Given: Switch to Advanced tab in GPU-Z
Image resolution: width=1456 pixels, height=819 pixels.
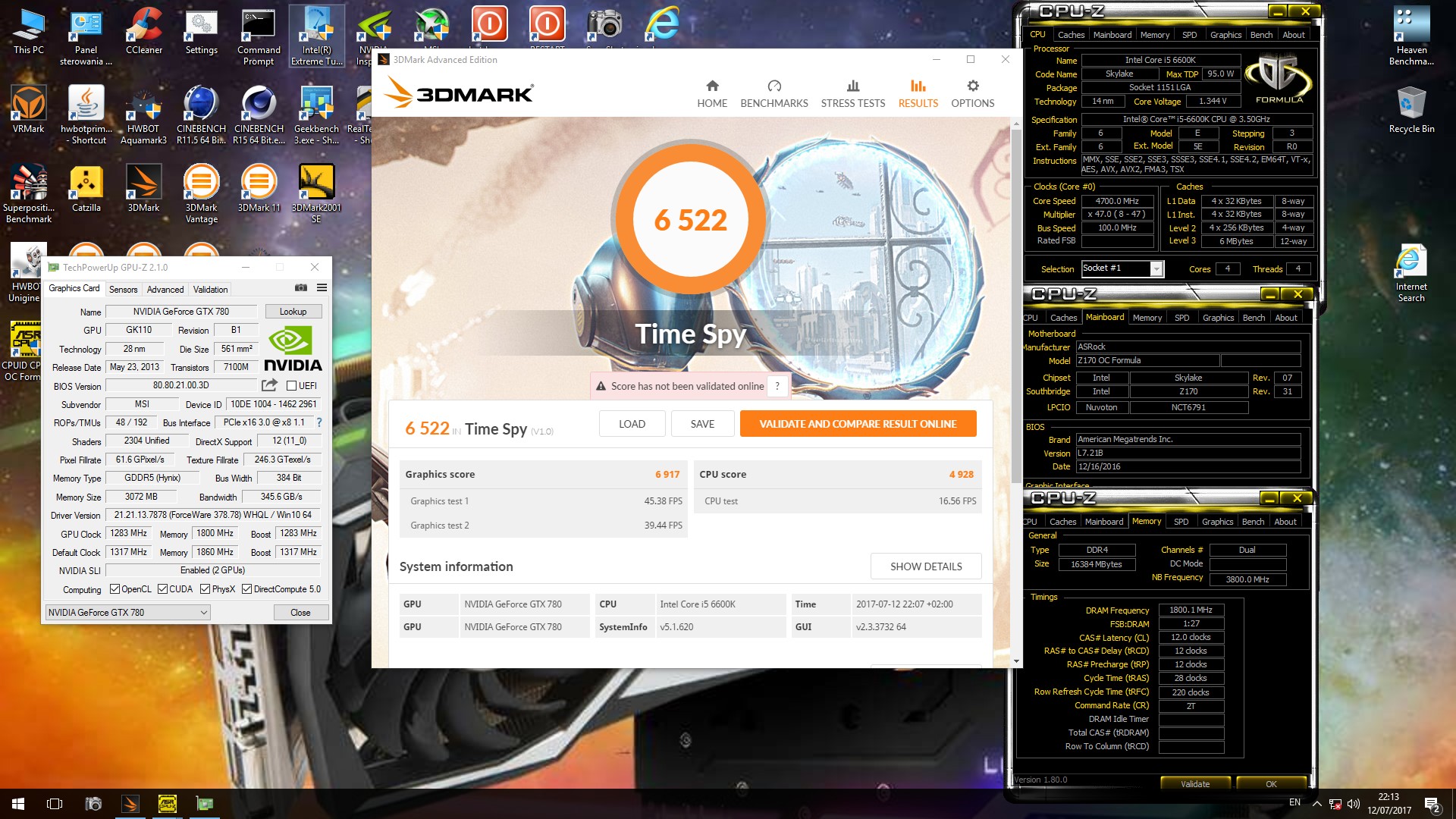Looking at the screenshot, I should (x=165, y=290).
